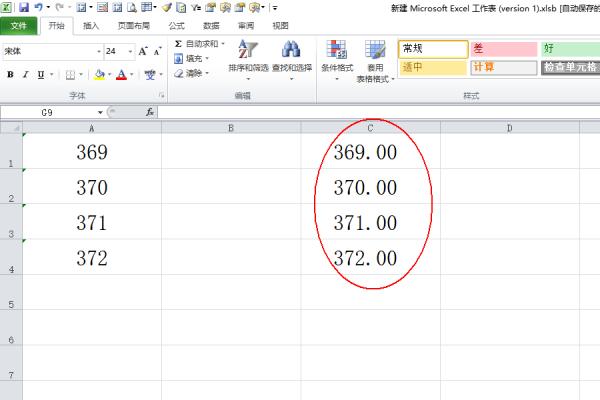The height and width of the screenshot is (400, 600).
Task: Click the format painter brush icon in quick toolbar
Action: [166, 7]
